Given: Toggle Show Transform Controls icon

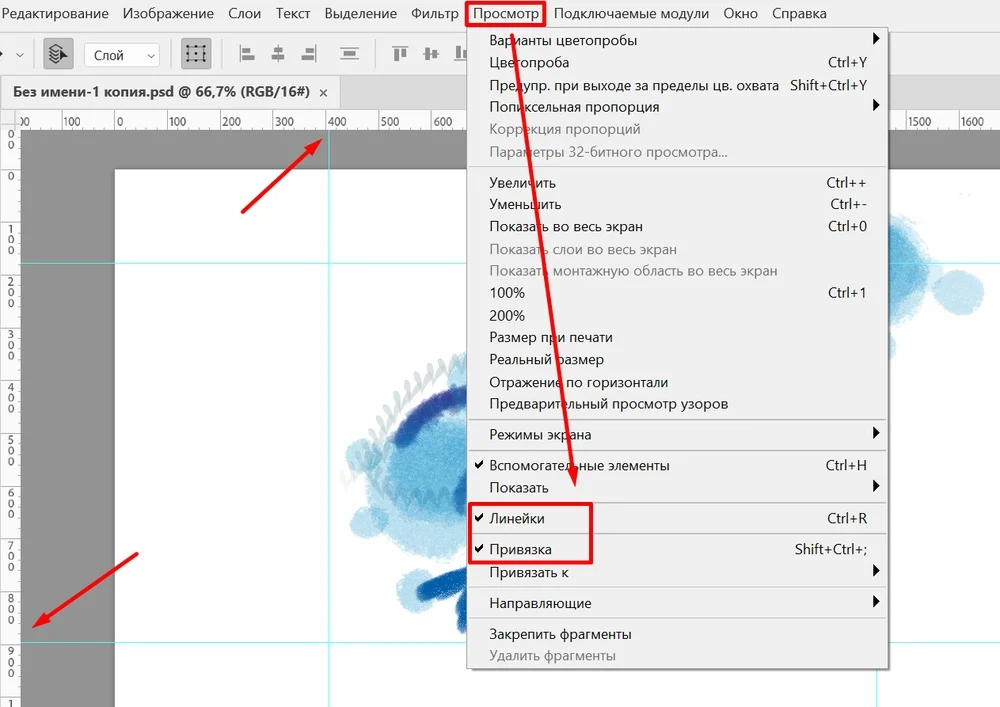Looking at the screenshot, I should (x=196, y=54).
